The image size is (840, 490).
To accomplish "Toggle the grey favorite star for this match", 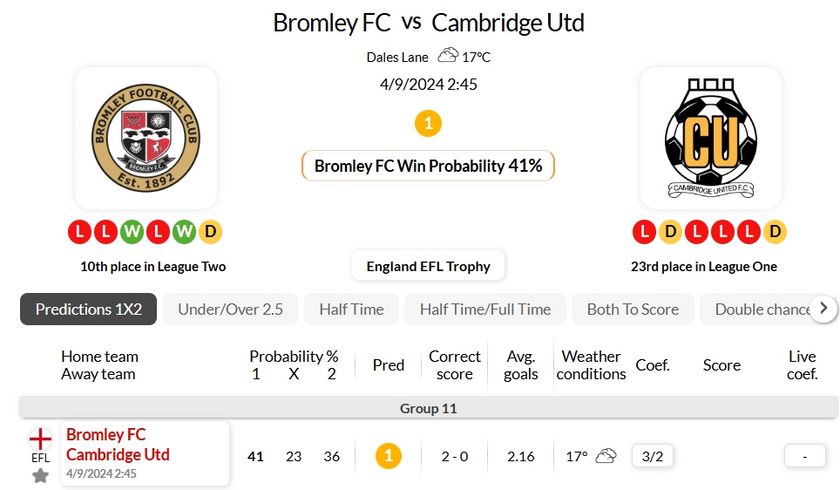I will tap(40, 476).
